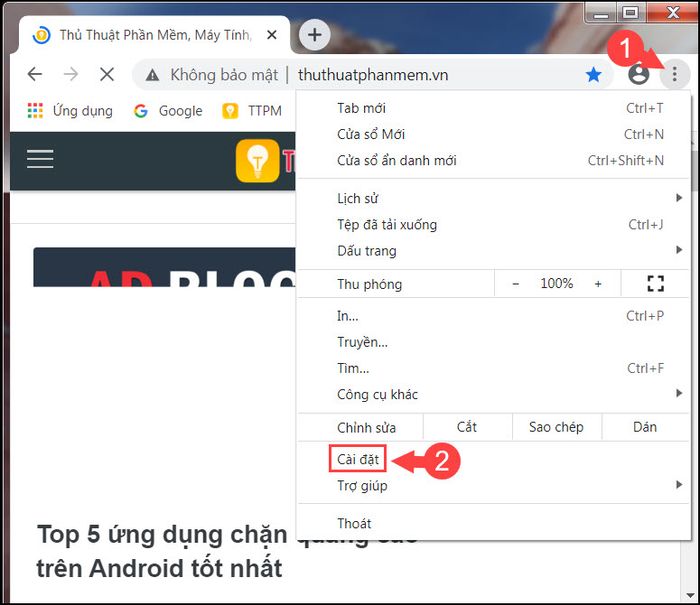Choose Truyền... cast option

[493, 342]
